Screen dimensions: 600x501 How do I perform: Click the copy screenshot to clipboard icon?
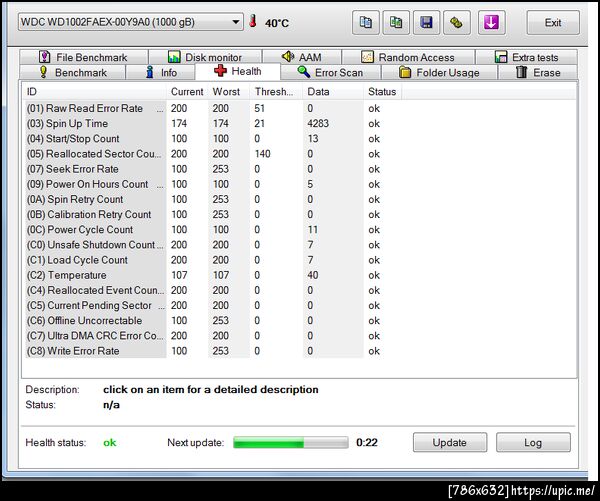tap(396, 23)
